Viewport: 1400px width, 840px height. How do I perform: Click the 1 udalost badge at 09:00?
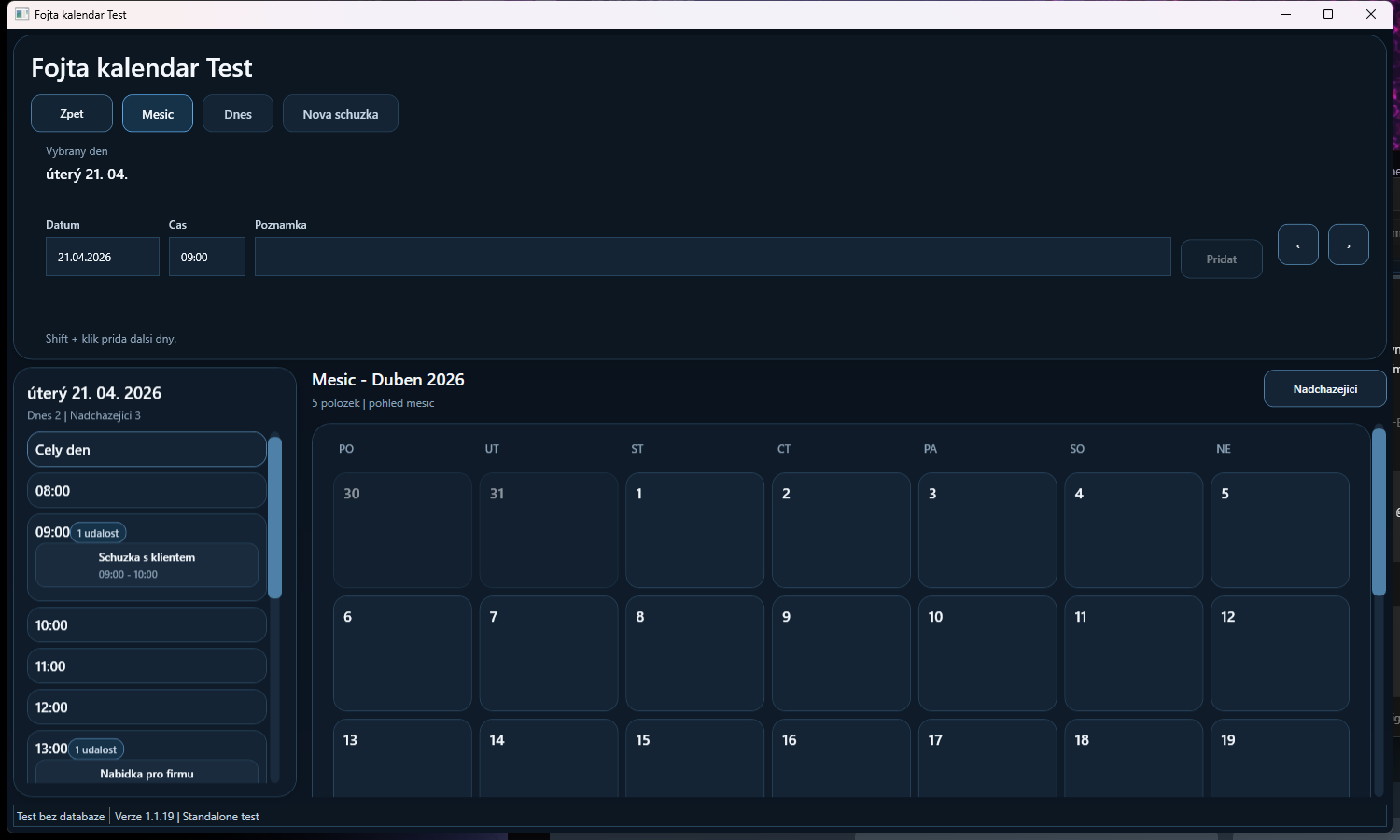[98, 533]
